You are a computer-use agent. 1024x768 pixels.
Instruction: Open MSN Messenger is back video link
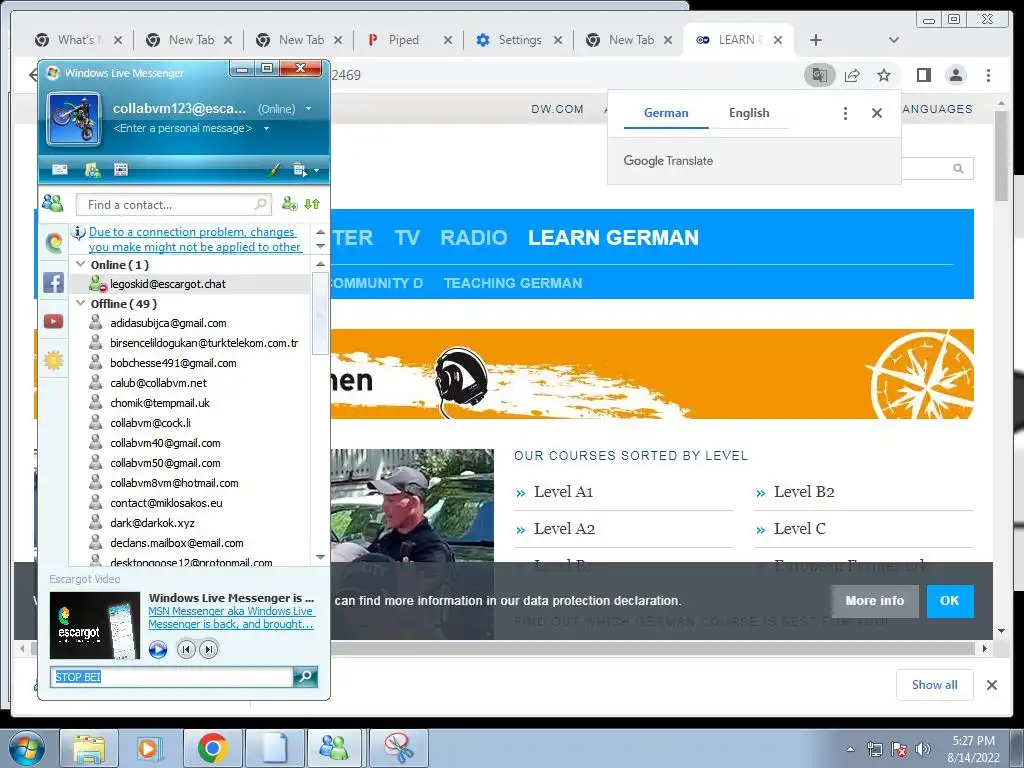click(231, 617)
